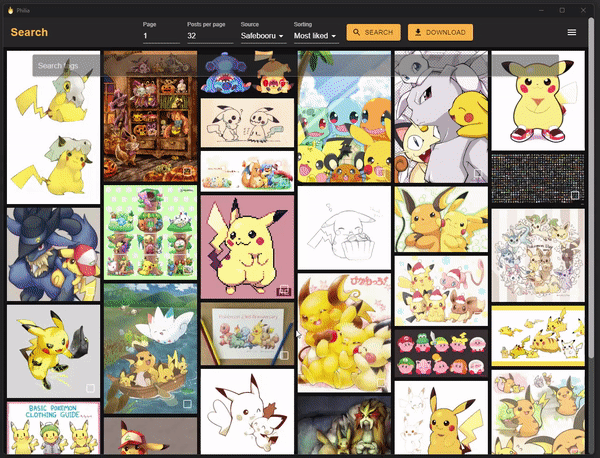
Task: Click the Page label text
Action: pos(149,24)
